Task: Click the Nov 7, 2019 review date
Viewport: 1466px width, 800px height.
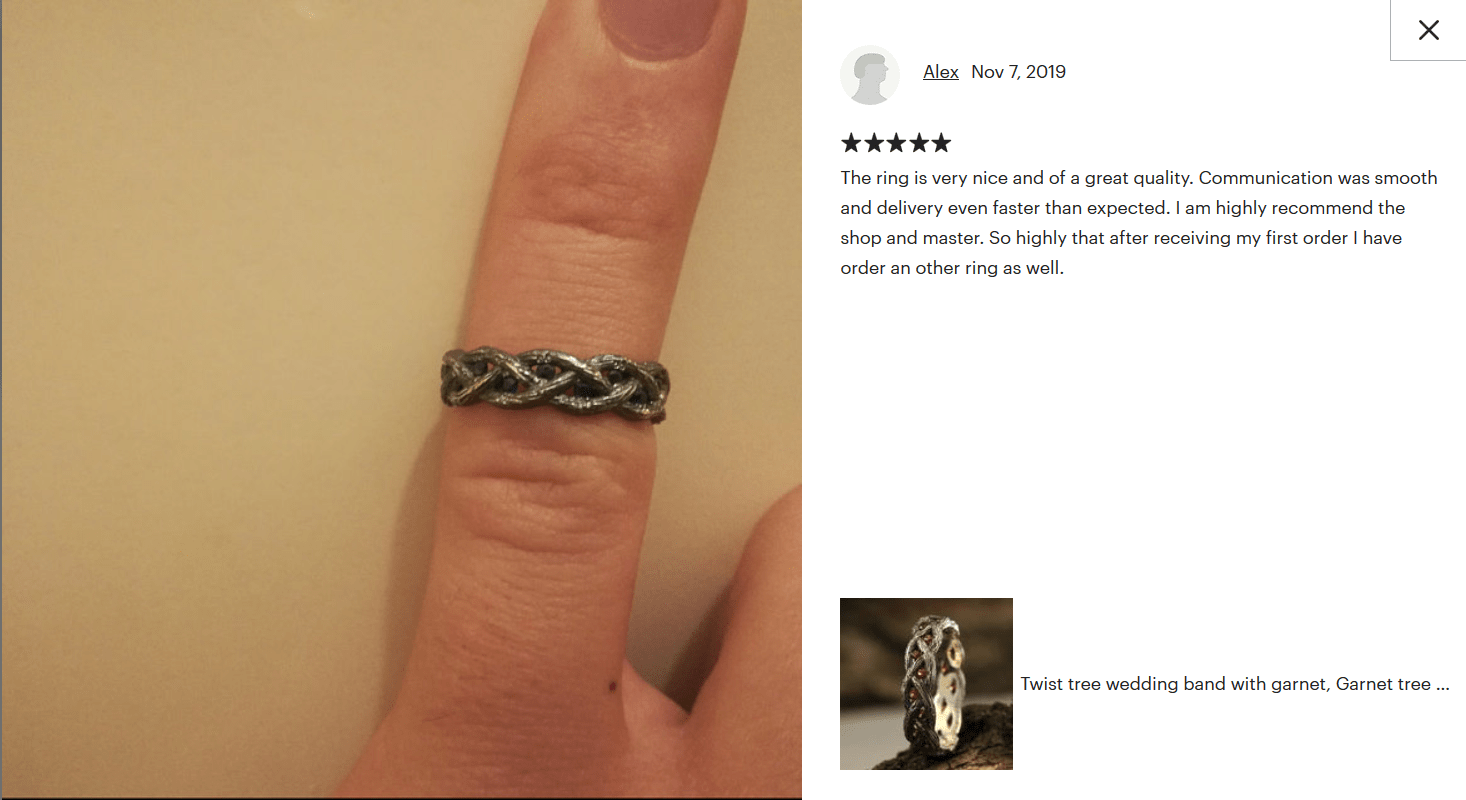Action: point(1018,72)
